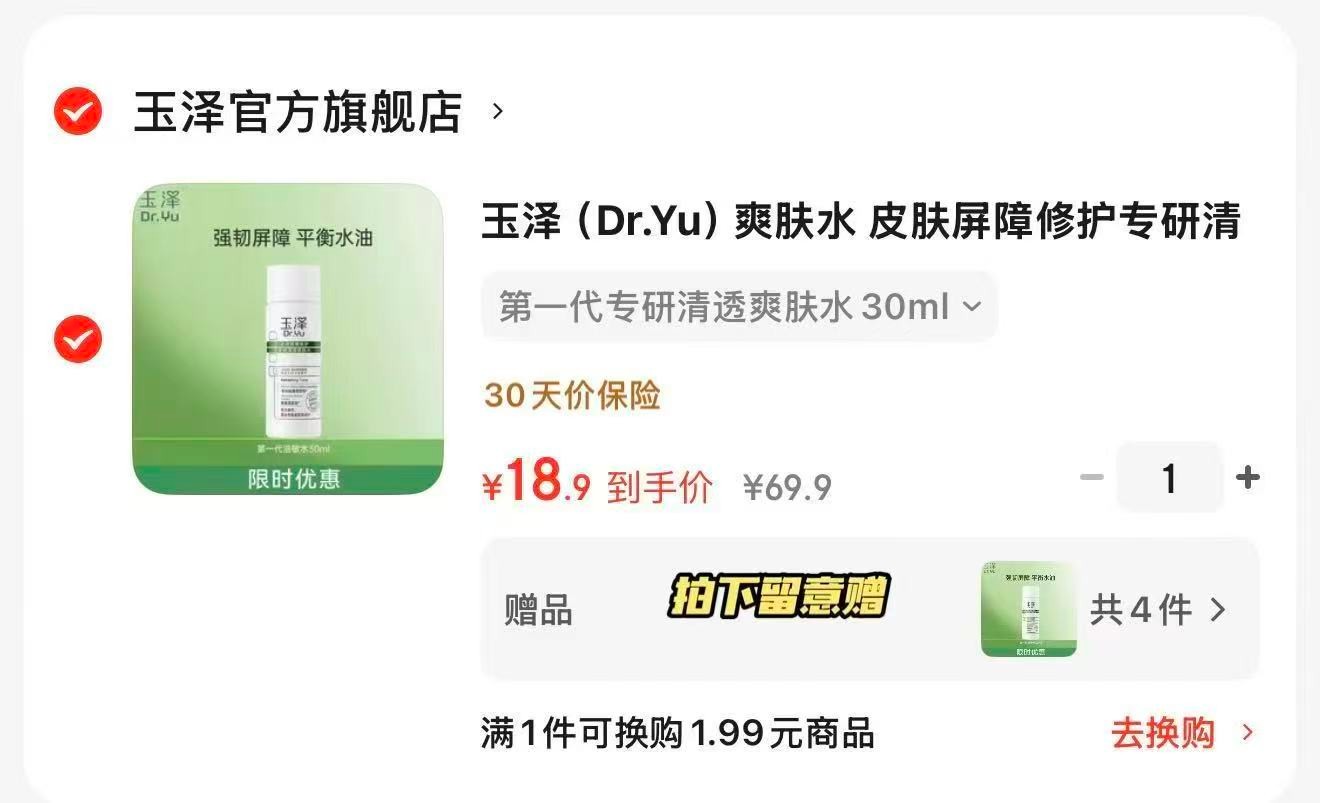Decrease quantity with the minus icon

1092,477
